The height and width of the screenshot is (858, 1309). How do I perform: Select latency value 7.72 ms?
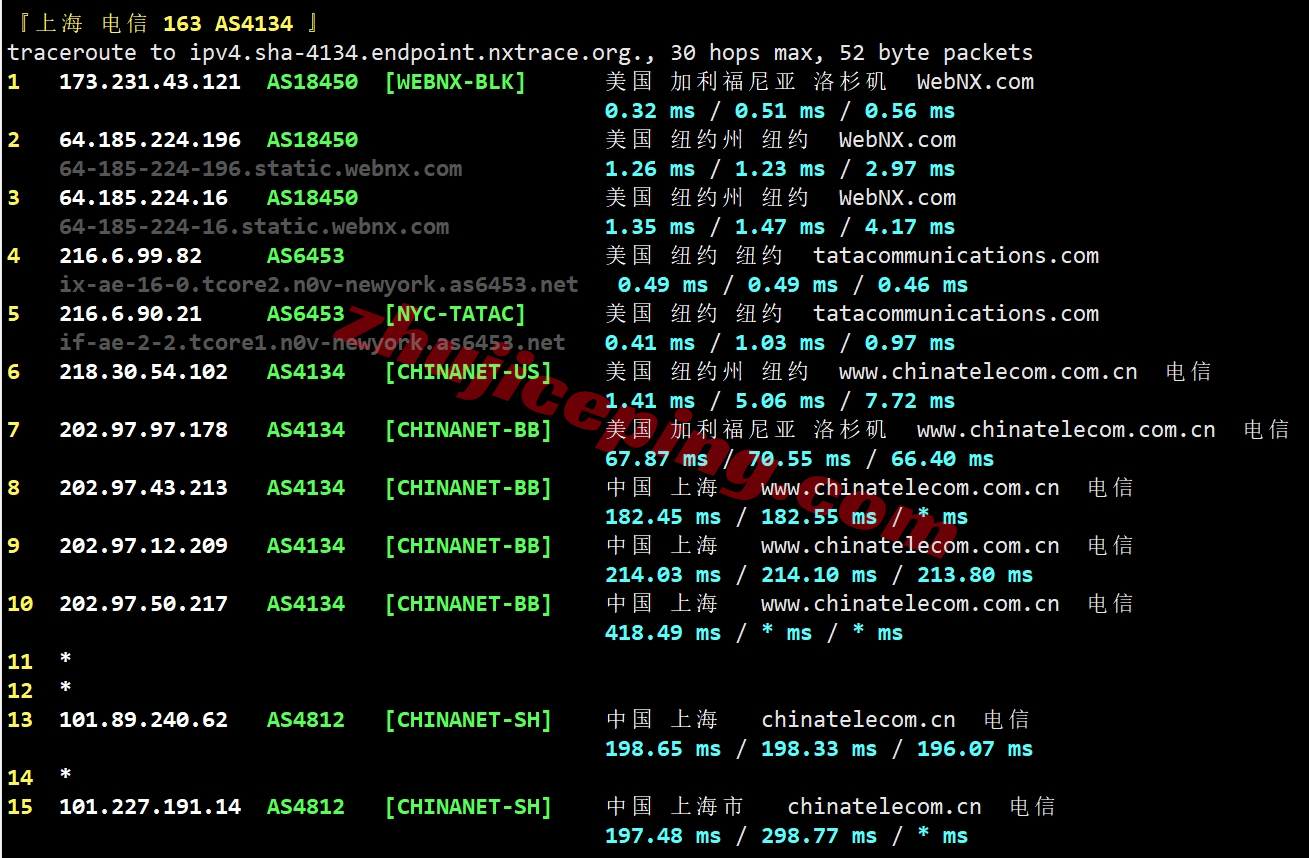point(910,401)
